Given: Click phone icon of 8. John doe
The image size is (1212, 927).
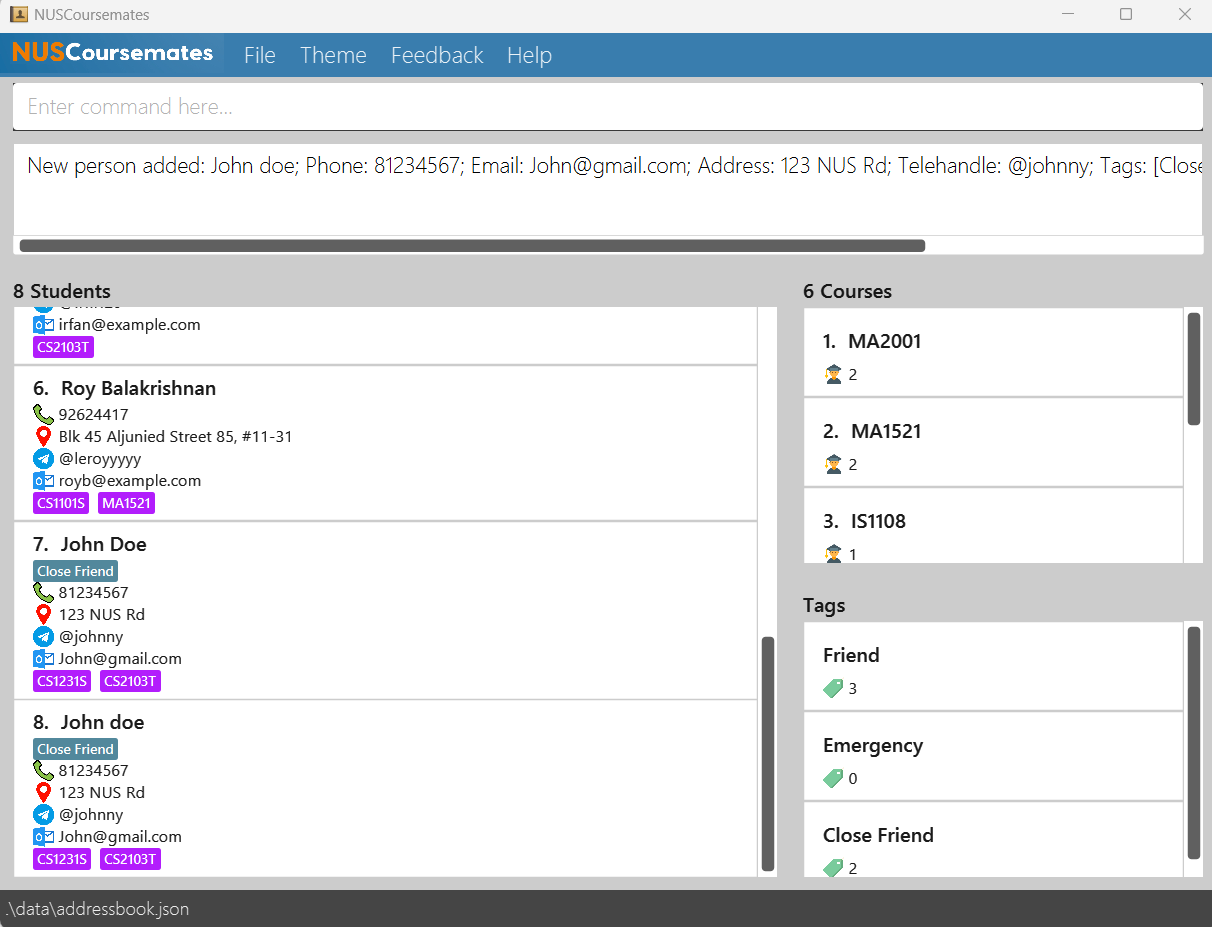Looking at the screenshot, I should 43,770.
